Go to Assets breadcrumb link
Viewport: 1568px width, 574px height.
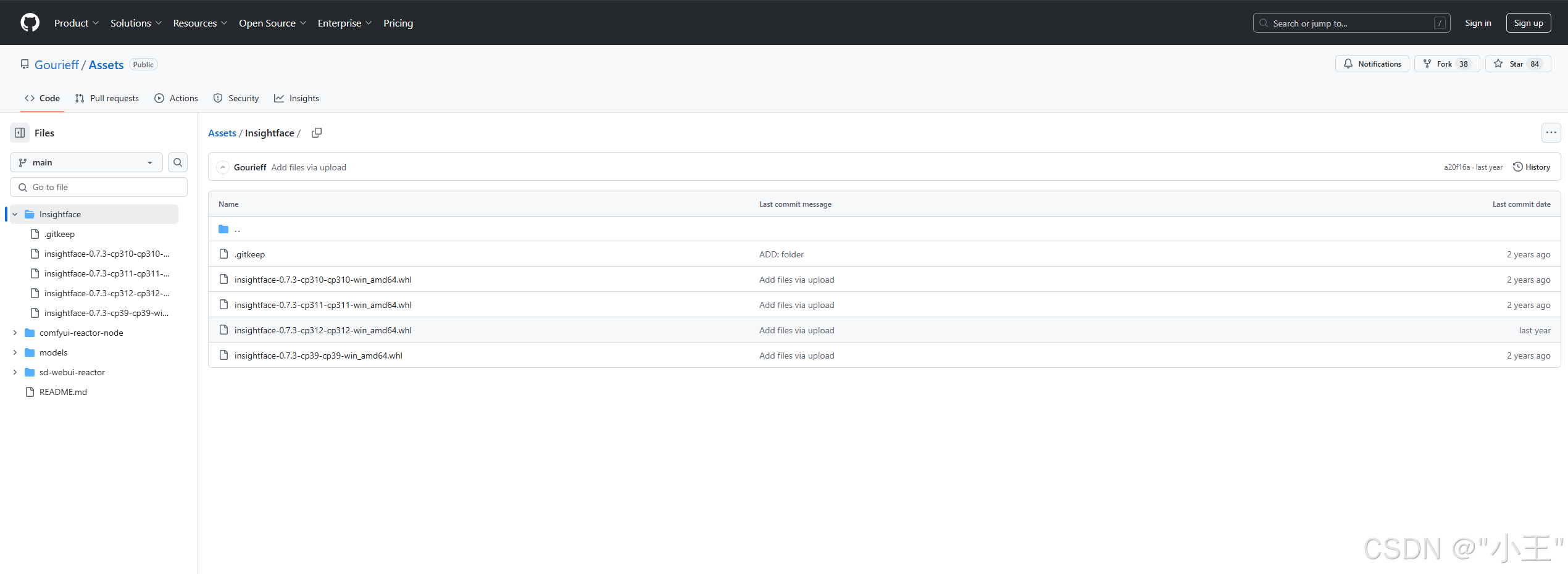click(x=222, y=133)
